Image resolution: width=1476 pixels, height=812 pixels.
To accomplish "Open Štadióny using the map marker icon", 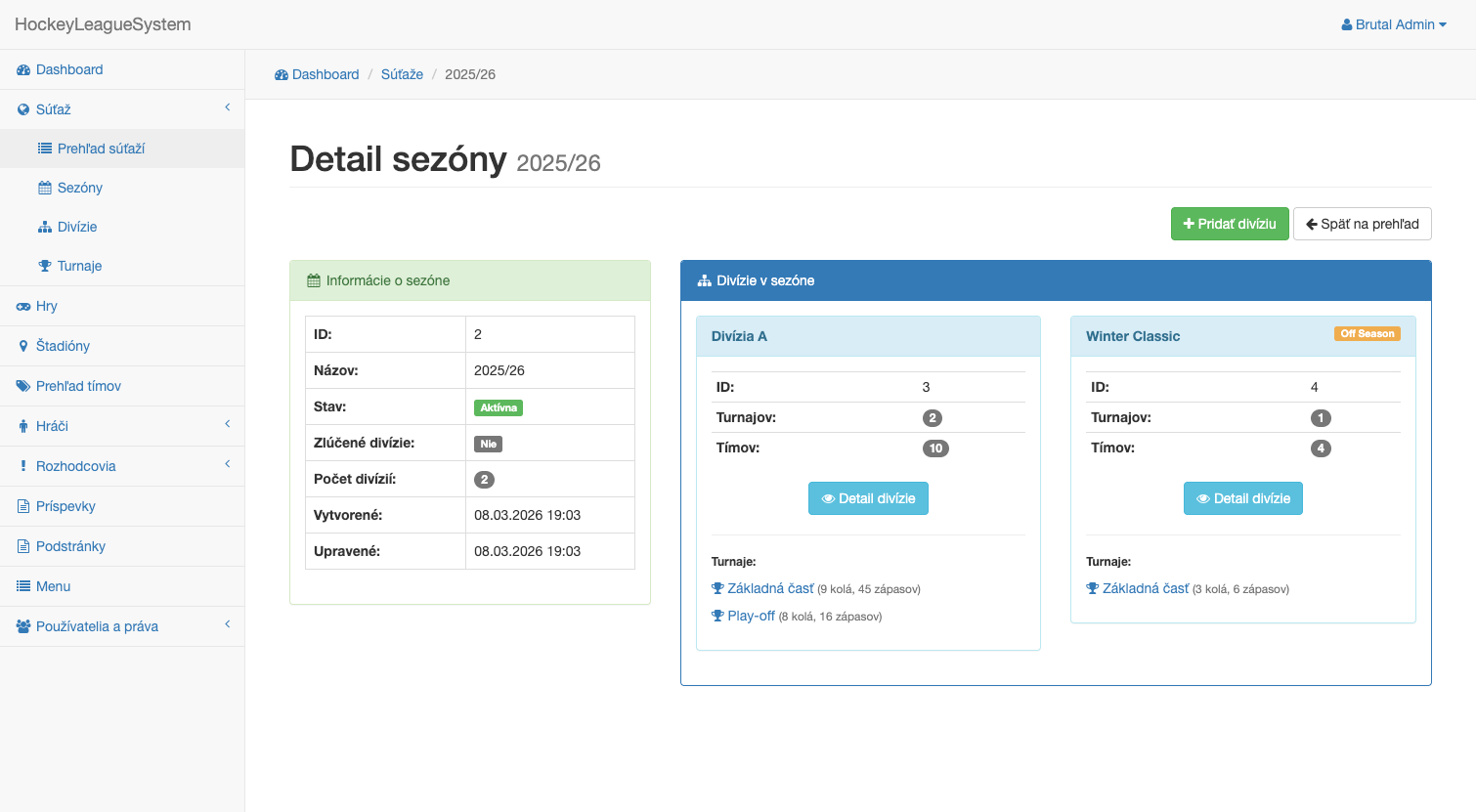I will (x=22, y=346).
